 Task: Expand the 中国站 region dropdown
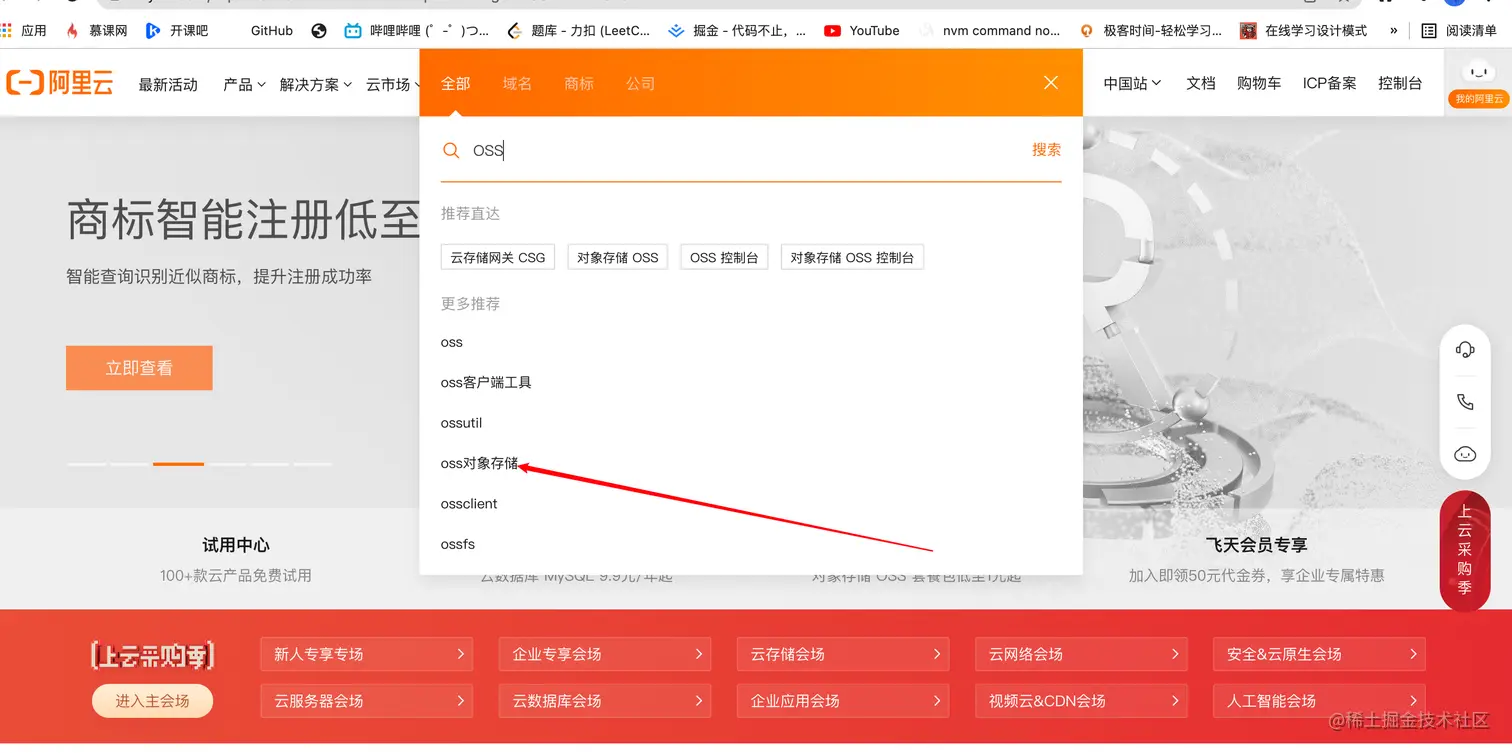[x=1132, y=83]
